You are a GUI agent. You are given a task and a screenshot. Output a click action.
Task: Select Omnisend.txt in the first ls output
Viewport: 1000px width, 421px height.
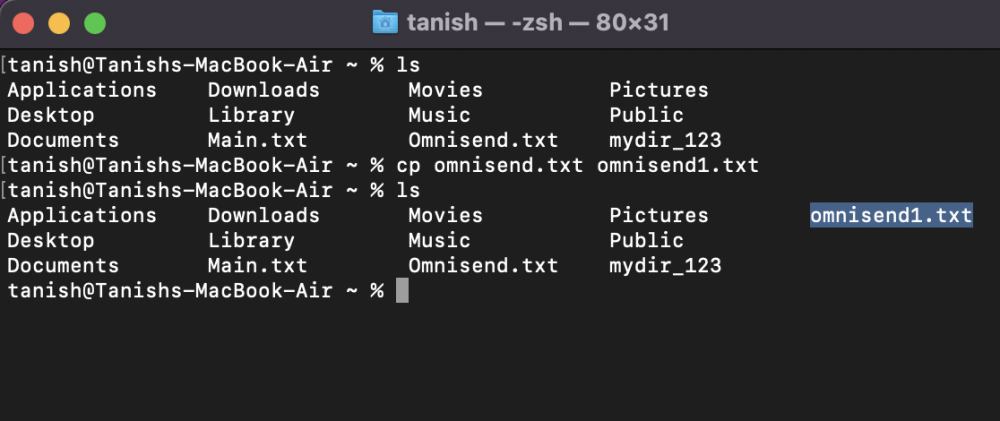pos(483,140)
